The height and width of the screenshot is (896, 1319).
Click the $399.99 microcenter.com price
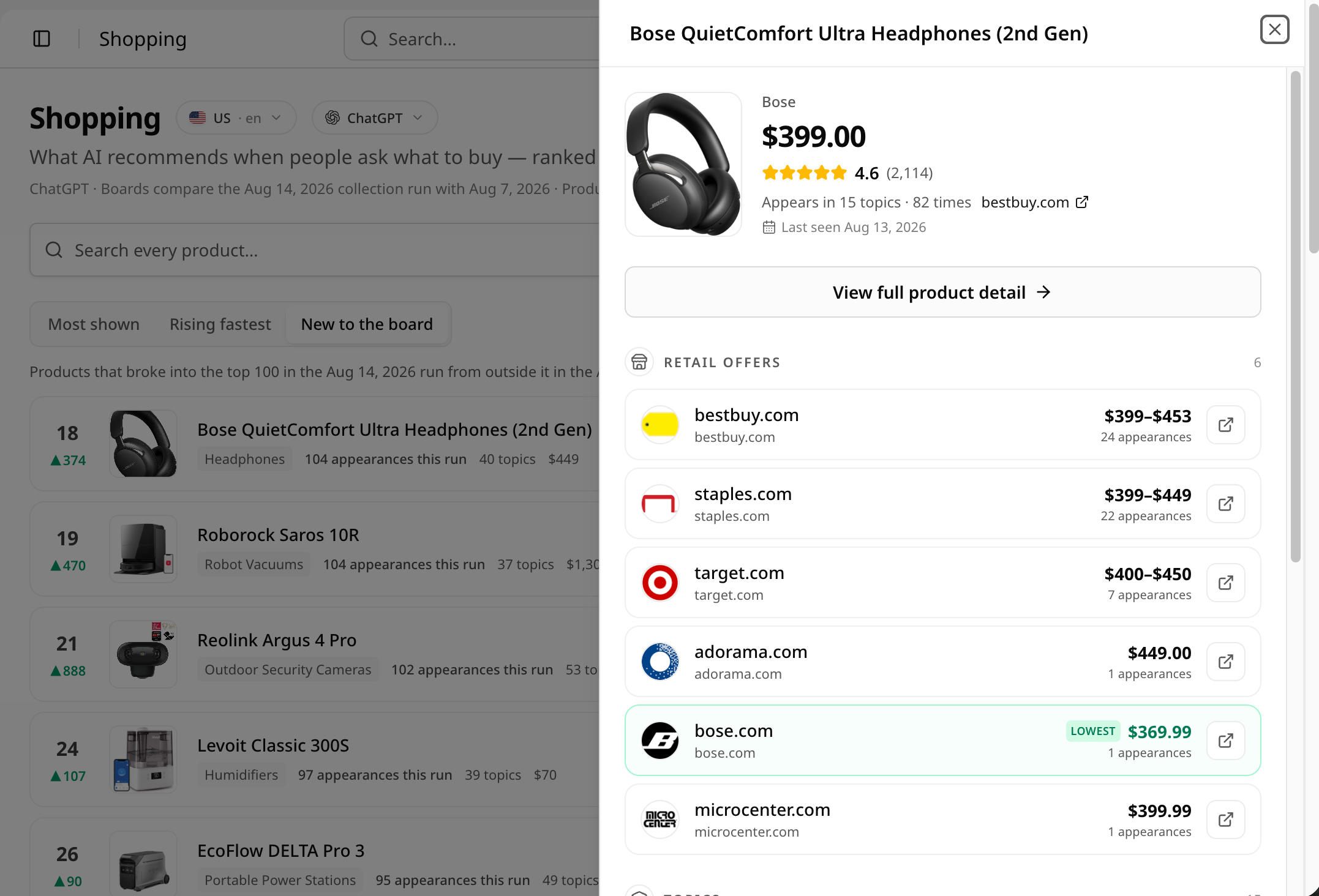tap(1159, 811)
